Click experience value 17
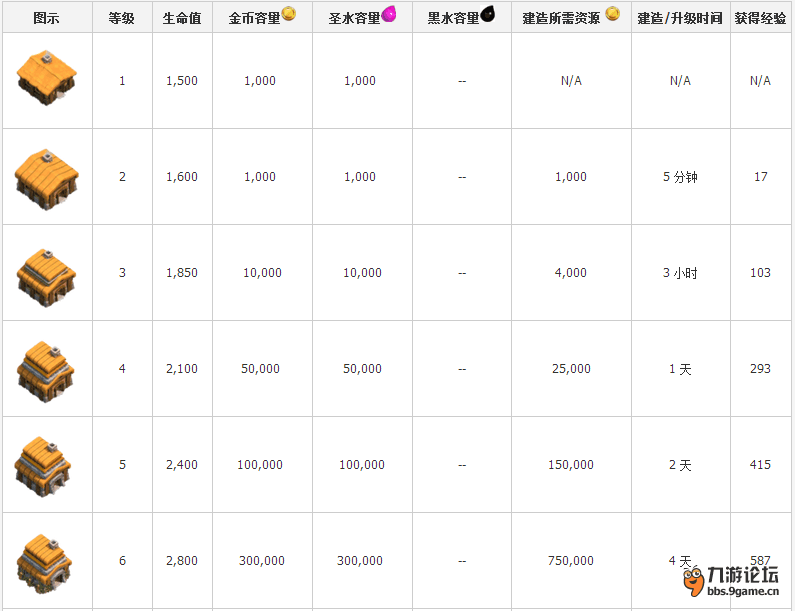The height and width of the screenshot is (611, 795). coord(761,176)
